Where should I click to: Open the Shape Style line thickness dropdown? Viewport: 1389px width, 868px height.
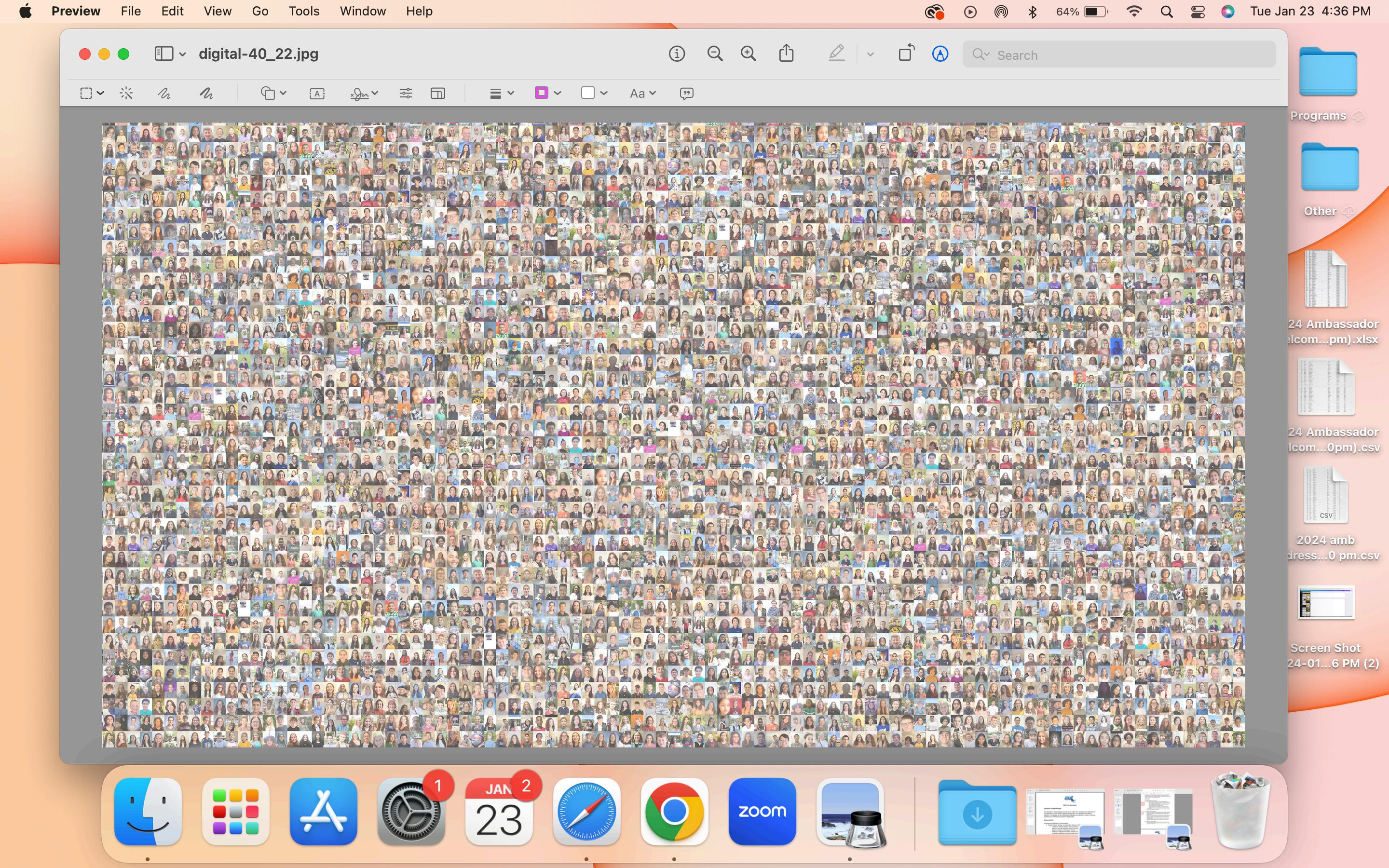[501, 93]
